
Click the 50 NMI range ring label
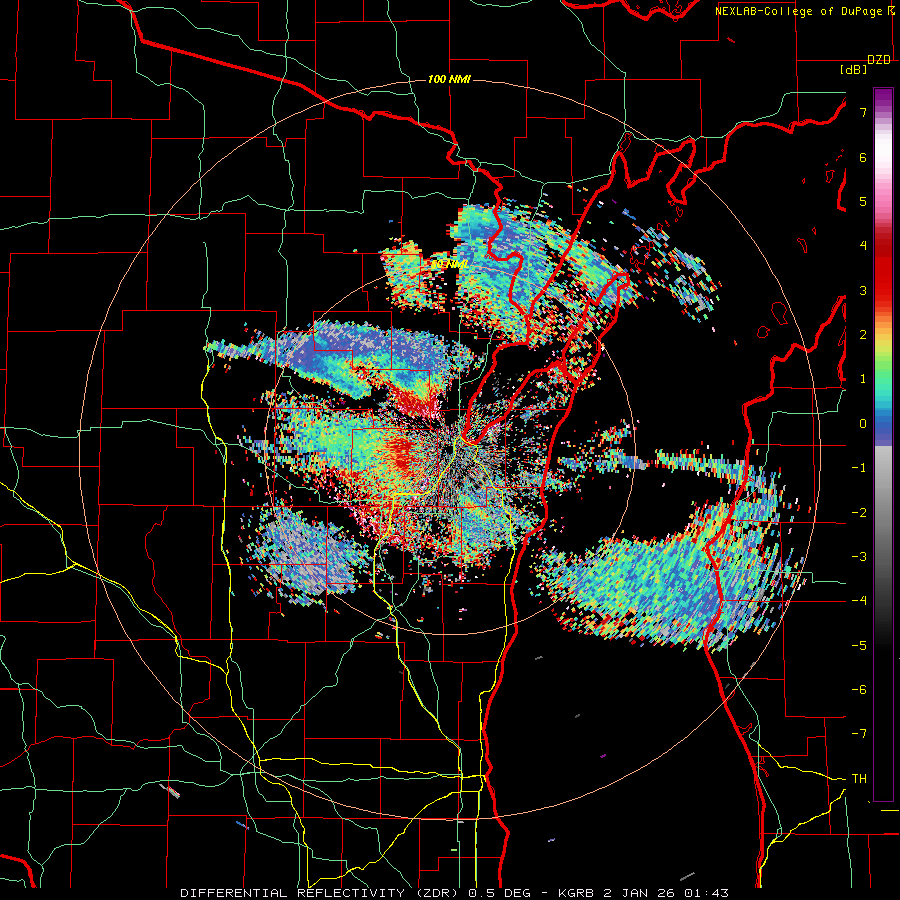tap(449, 265)
